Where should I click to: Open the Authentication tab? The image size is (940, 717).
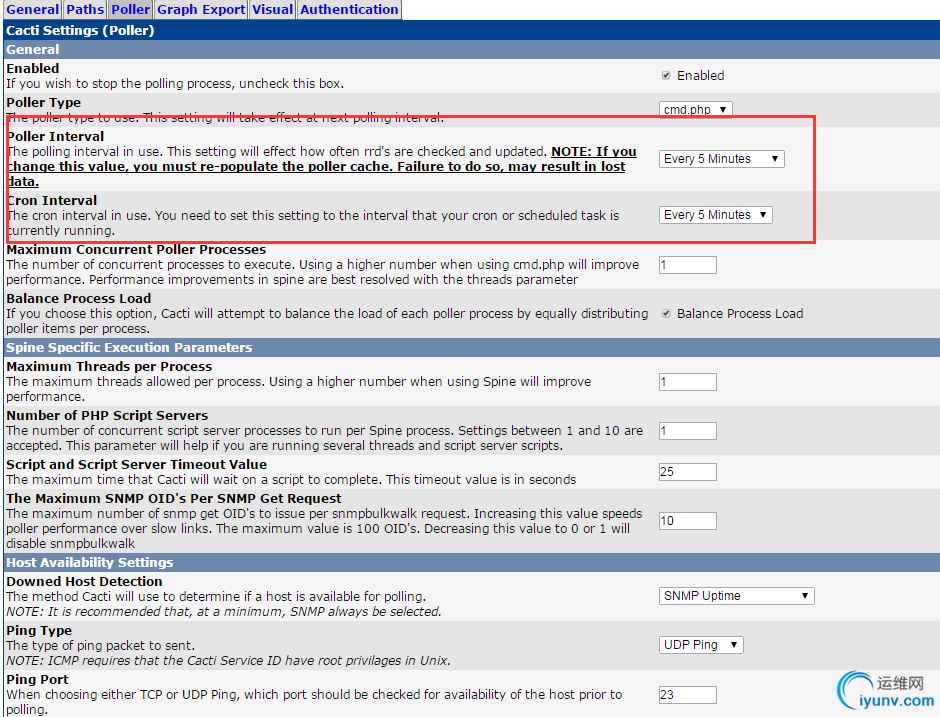pos(349,10)
